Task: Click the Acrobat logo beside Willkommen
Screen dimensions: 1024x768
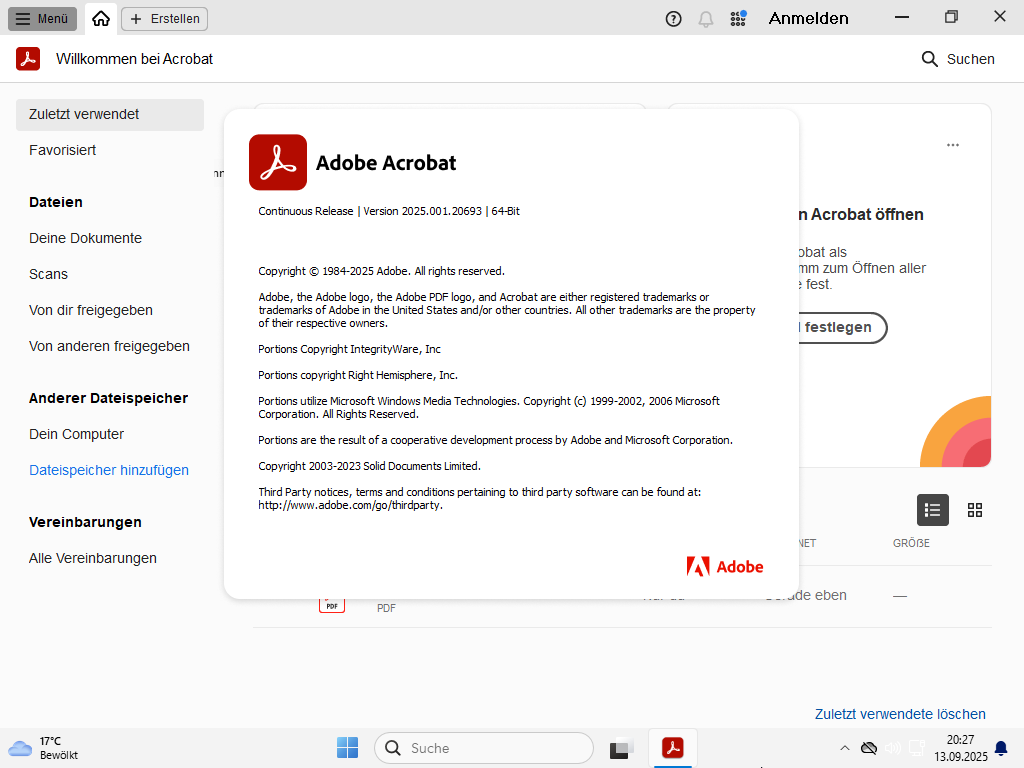Action: pos(28,59)
